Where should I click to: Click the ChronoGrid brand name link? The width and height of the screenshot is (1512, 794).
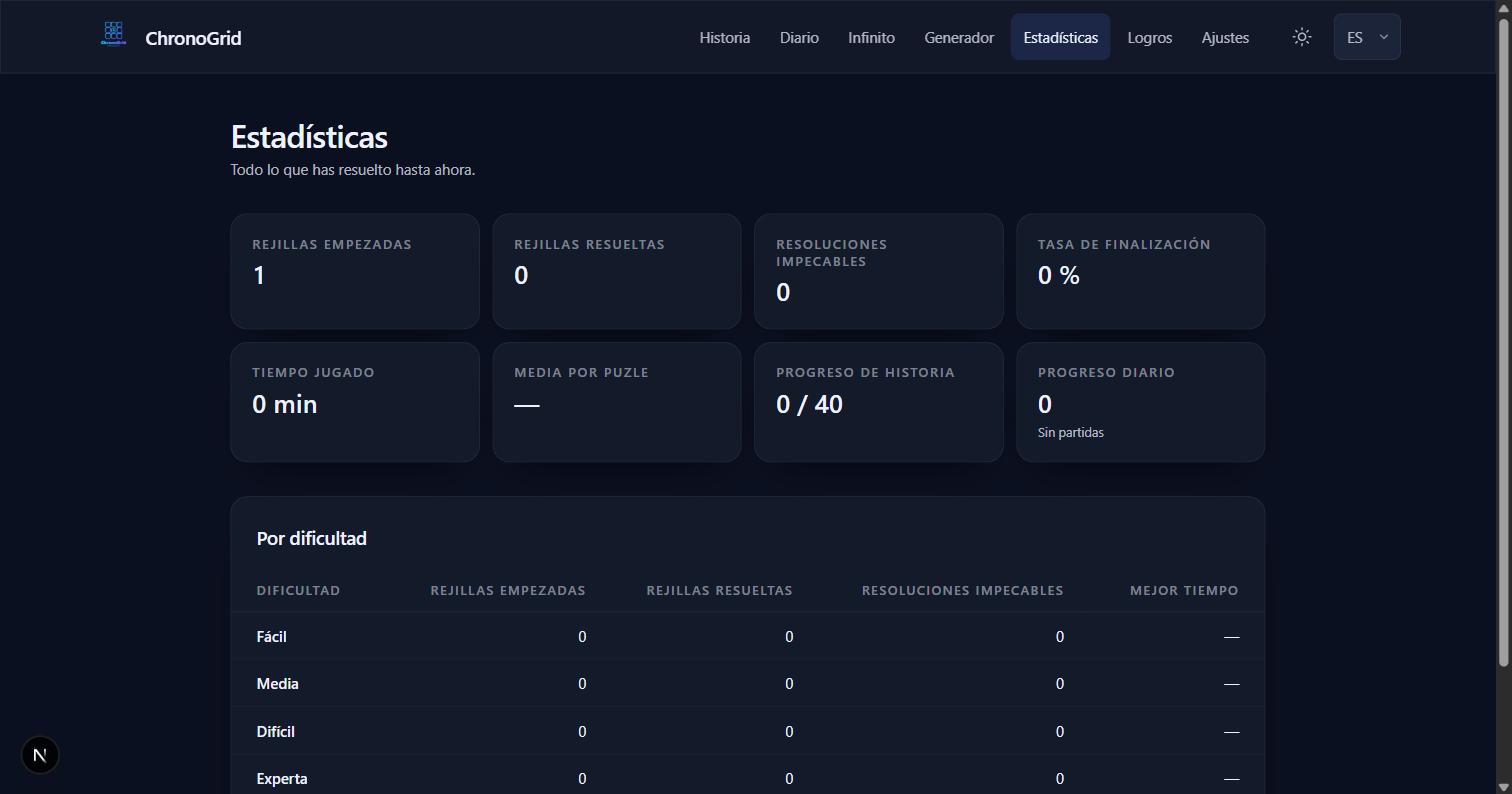pyautogui.click(x=193, y=38)
